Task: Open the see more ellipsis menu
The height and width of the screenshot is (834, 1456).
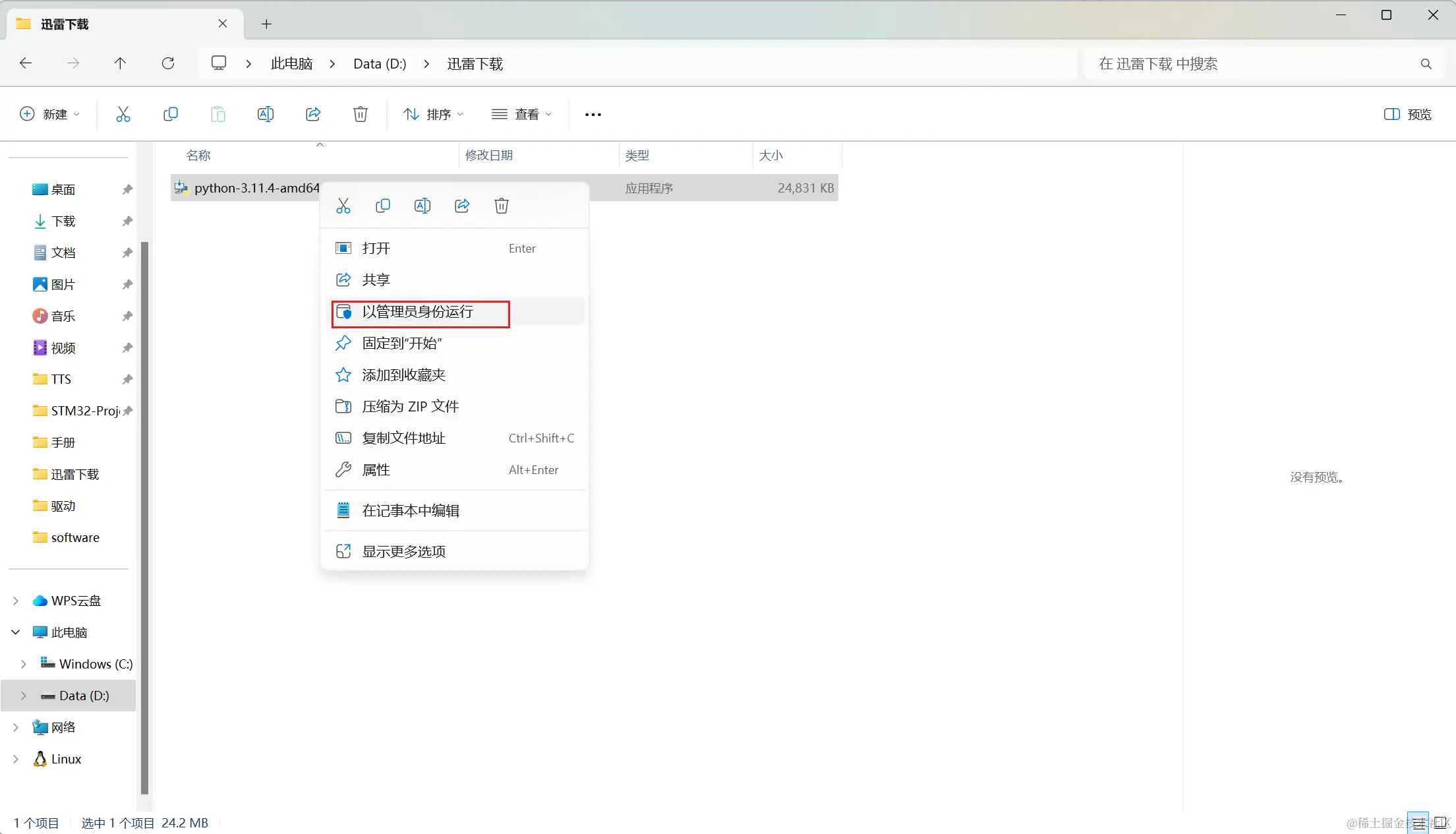Action: point(593,114)
